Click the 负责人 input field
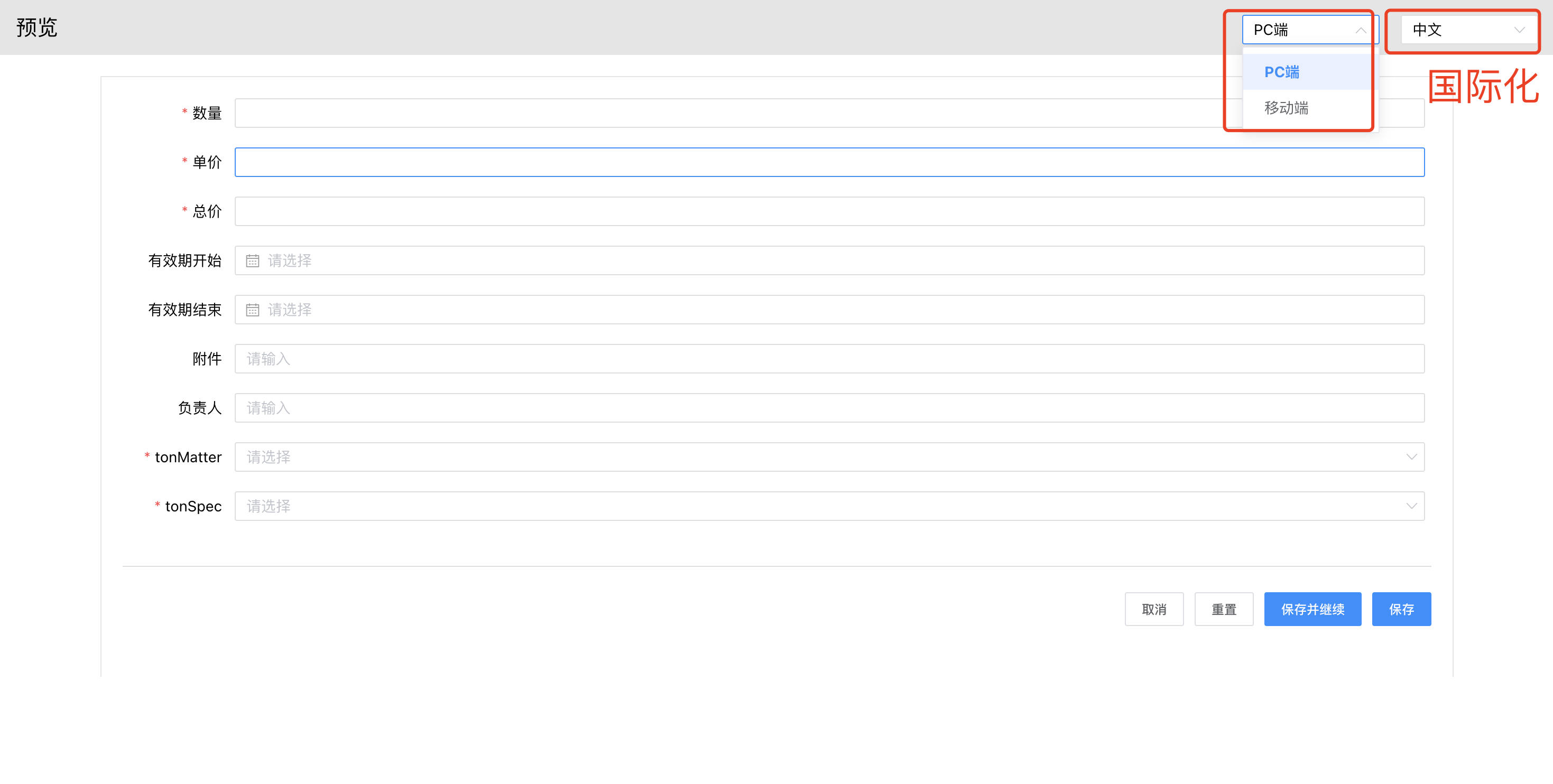This screenshot has height=784, width=1553. [829, 408]
